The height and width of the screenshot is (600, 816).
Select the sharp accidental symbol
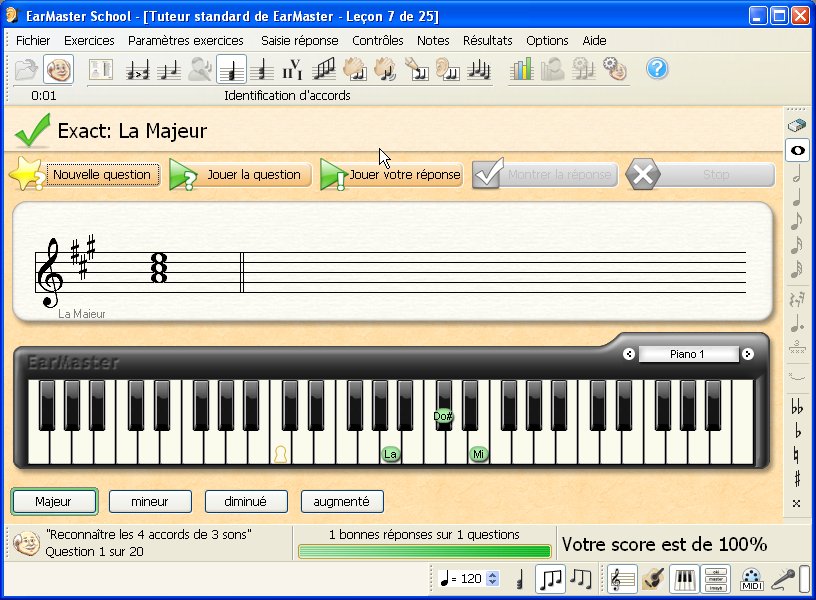point(797,479)
